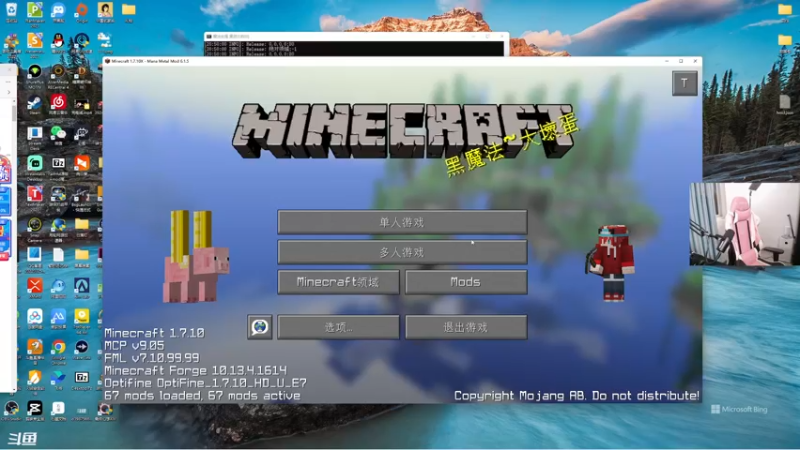This screenshot has width=800, height=450.
Task: Click the 单人游戏 singleplayer button
Action: [402, 222]
